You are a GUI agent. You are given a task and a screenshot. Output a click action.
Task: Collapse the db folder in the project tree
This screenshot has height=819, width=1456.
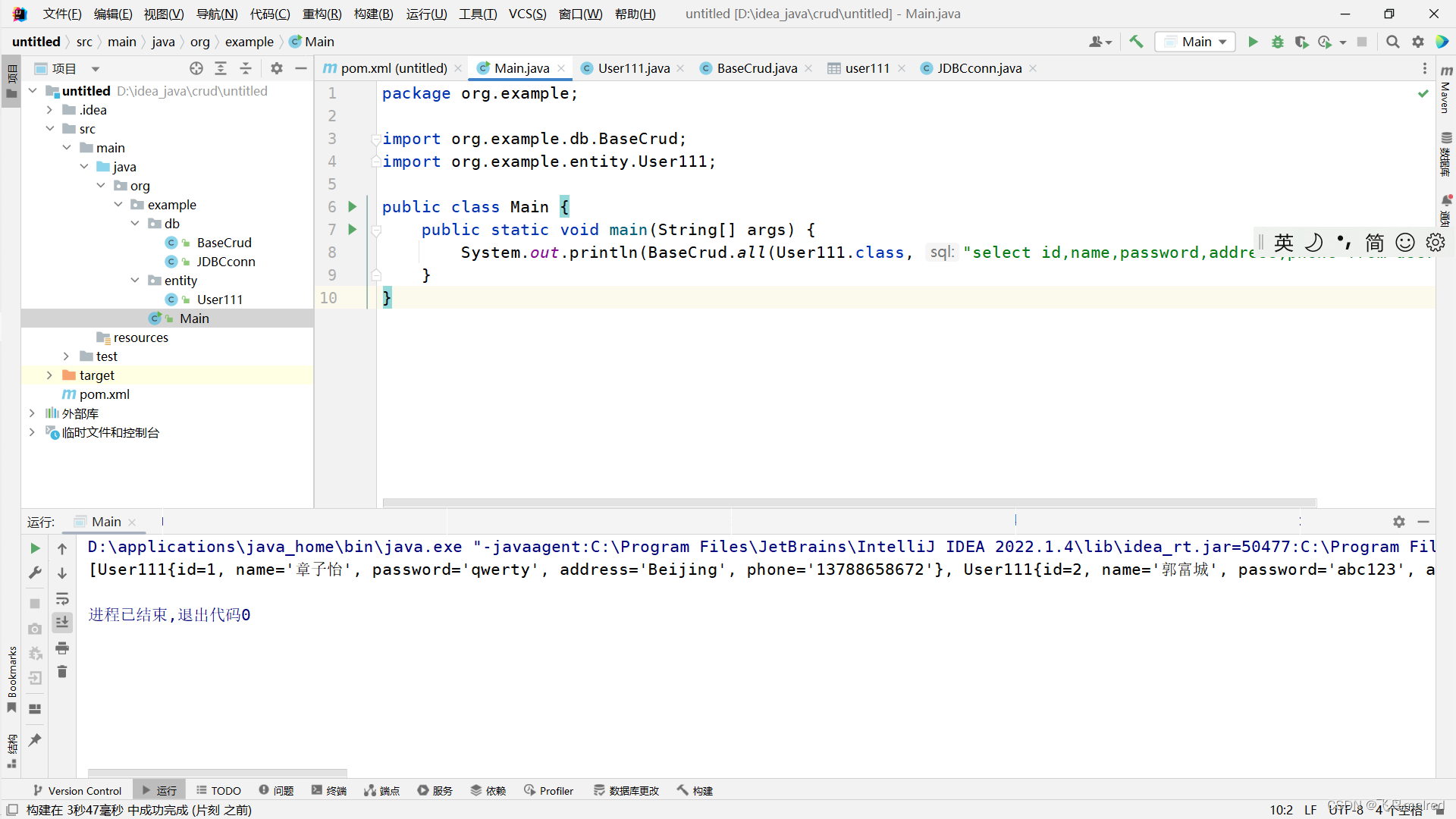click(136, 223)
